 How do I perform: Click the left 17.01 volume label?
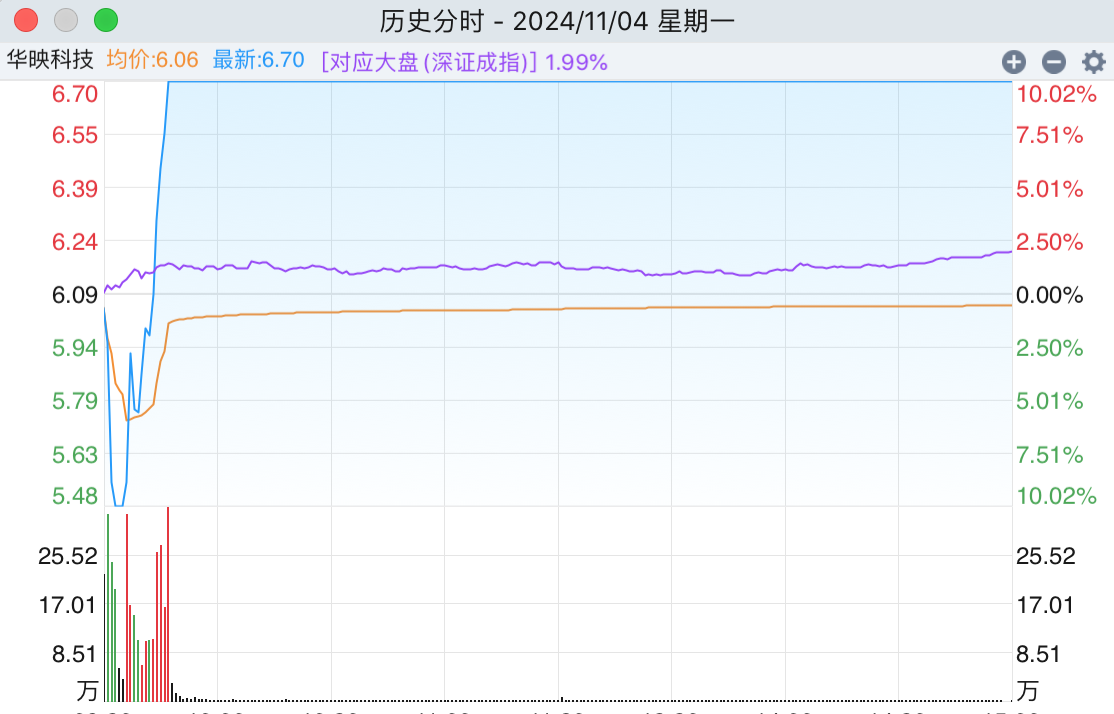click(x=67, y=605)
